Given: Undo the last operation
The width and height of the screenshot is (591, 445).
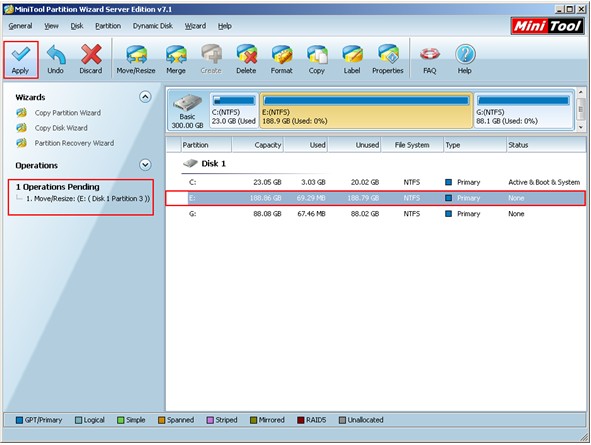Looking at the screenshot, I should pos(55,60).
